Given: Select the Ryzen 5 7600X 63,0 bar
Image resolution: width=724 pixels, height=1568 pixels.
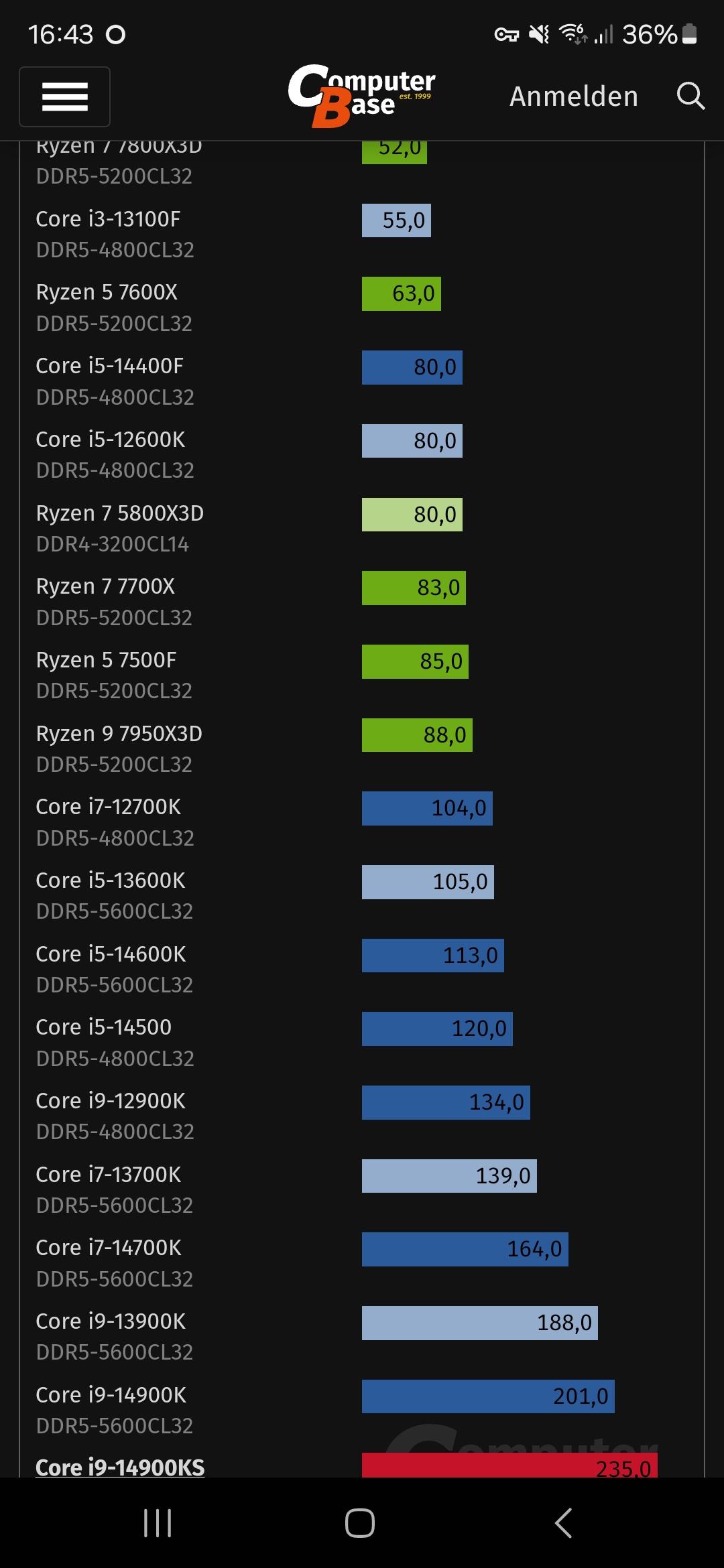Looking at the screenshot, I should 401,293.
